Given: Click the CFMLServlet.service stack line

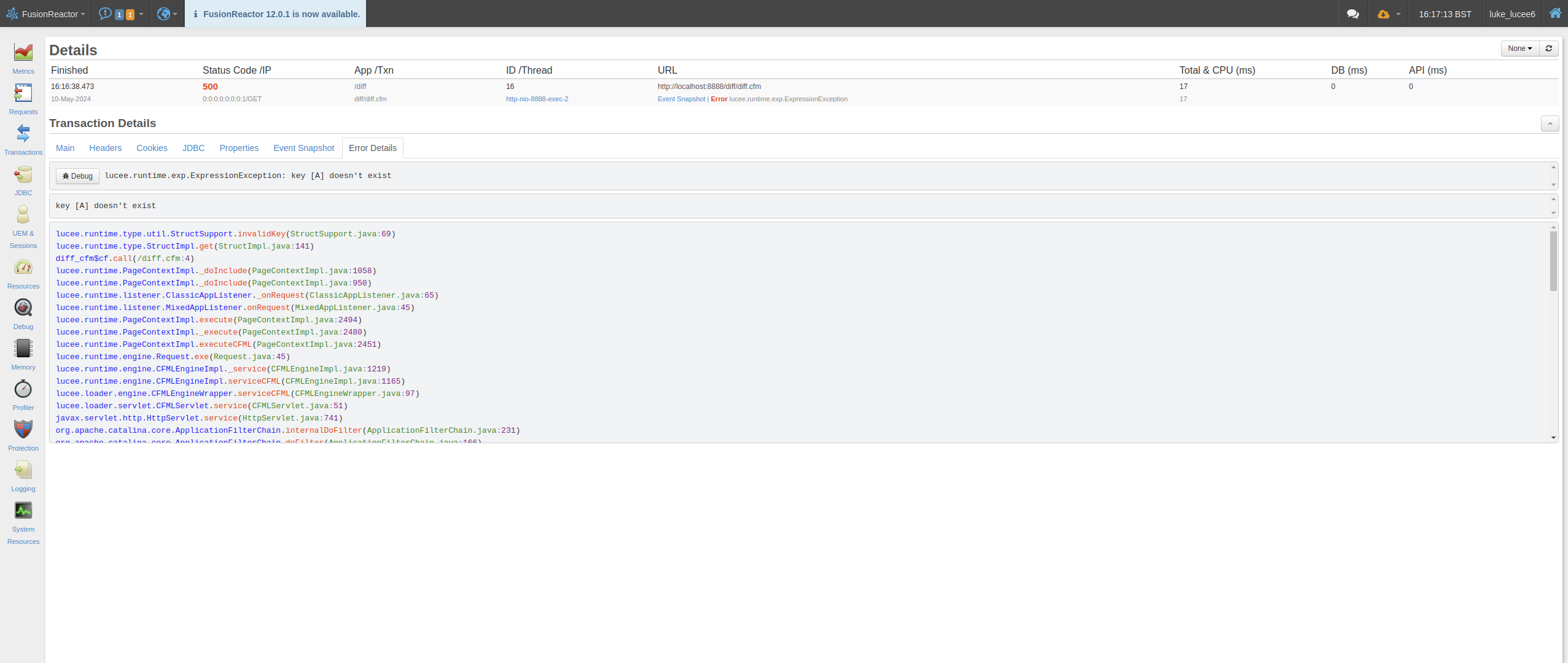Looking at the screenshot, I should tap(201, 406).
